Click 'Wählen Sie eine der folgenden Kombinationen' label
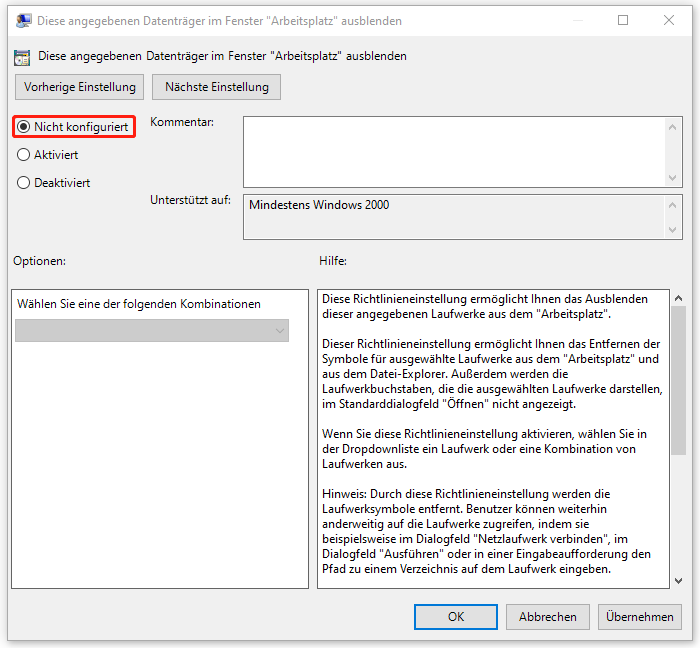The width and height of the screenshot is (700, 648). click(x=139, y=304)
